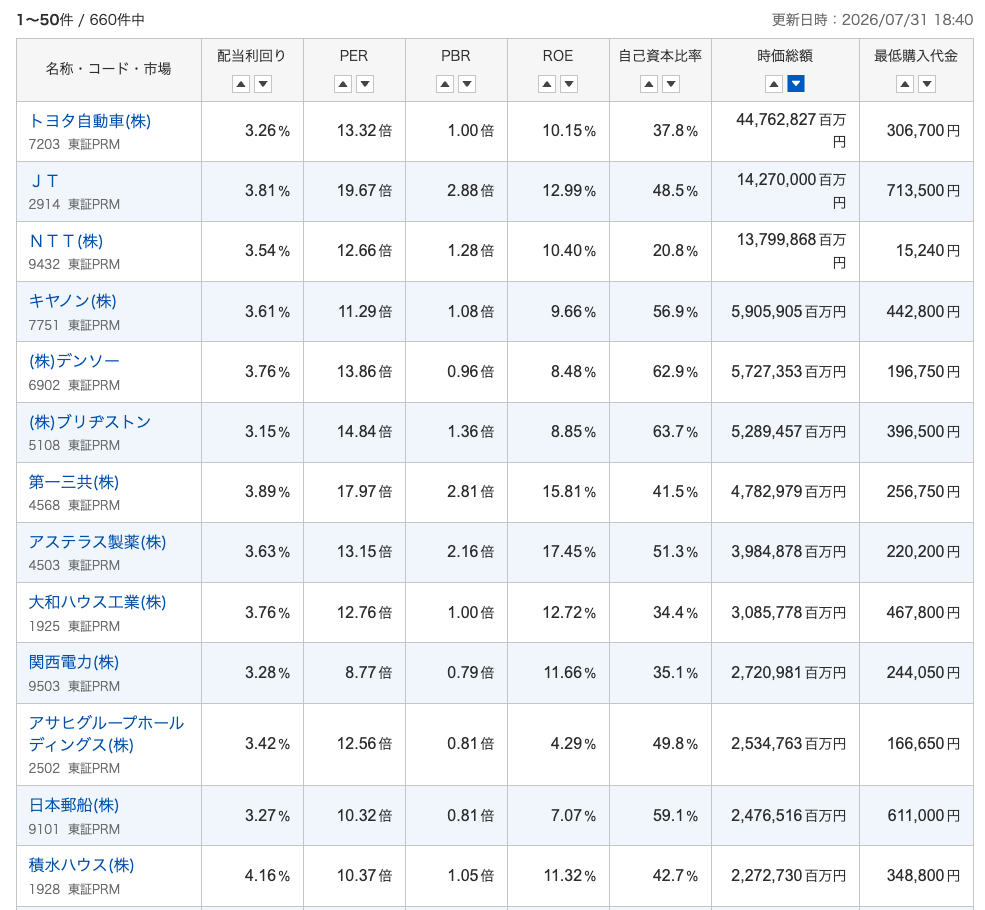This screenshot has width=985, height=910.
Task: Select 関西電力 PER value 8.77倍
Action: tap(369, 673)
